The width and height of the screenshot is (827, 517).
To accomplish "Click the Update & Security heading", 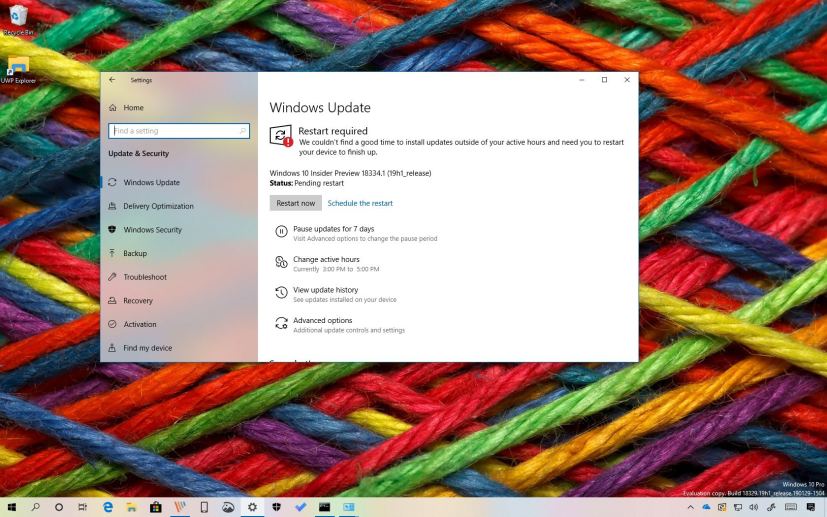I will 139,154.
